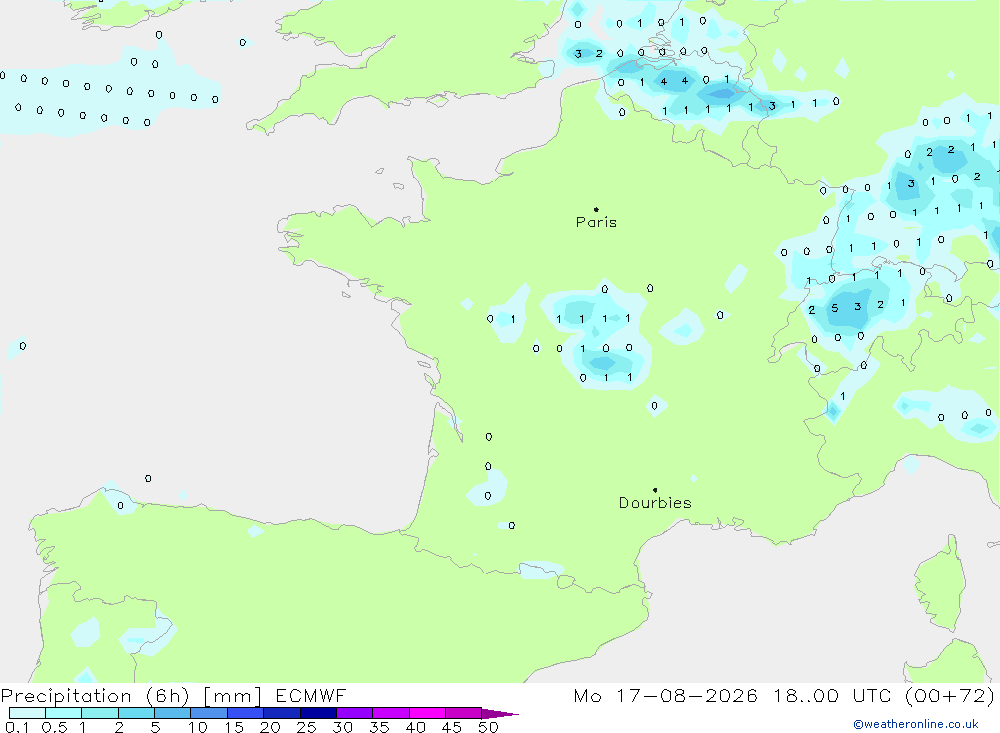Click the black dot marking Dourbies
The image size is (1000, 733).
[655, 490]
